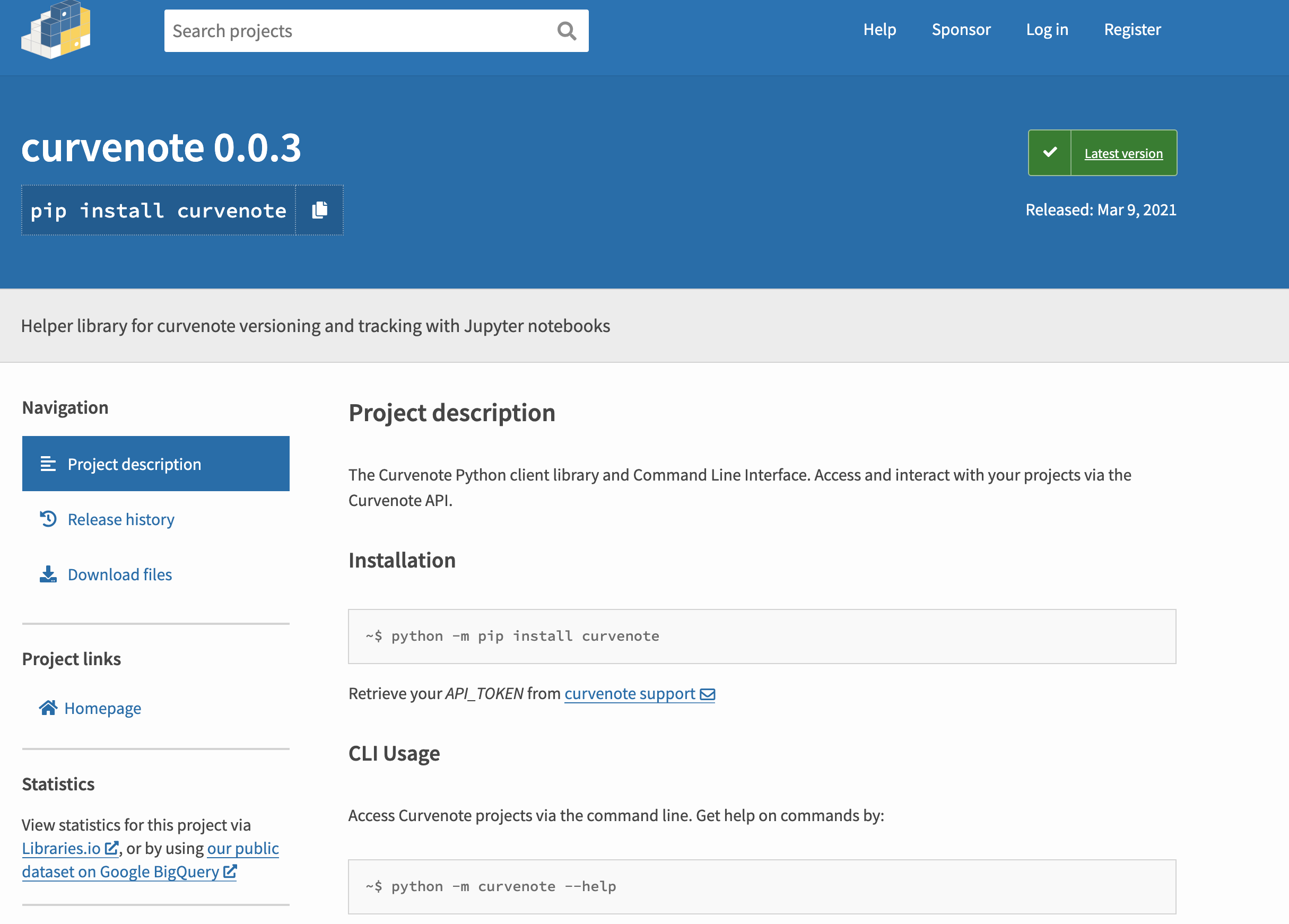Click the Project links sidebar heading
The height and width of the screenshot is (924, 1289).
pyautogui.click(x=71, y=659)
